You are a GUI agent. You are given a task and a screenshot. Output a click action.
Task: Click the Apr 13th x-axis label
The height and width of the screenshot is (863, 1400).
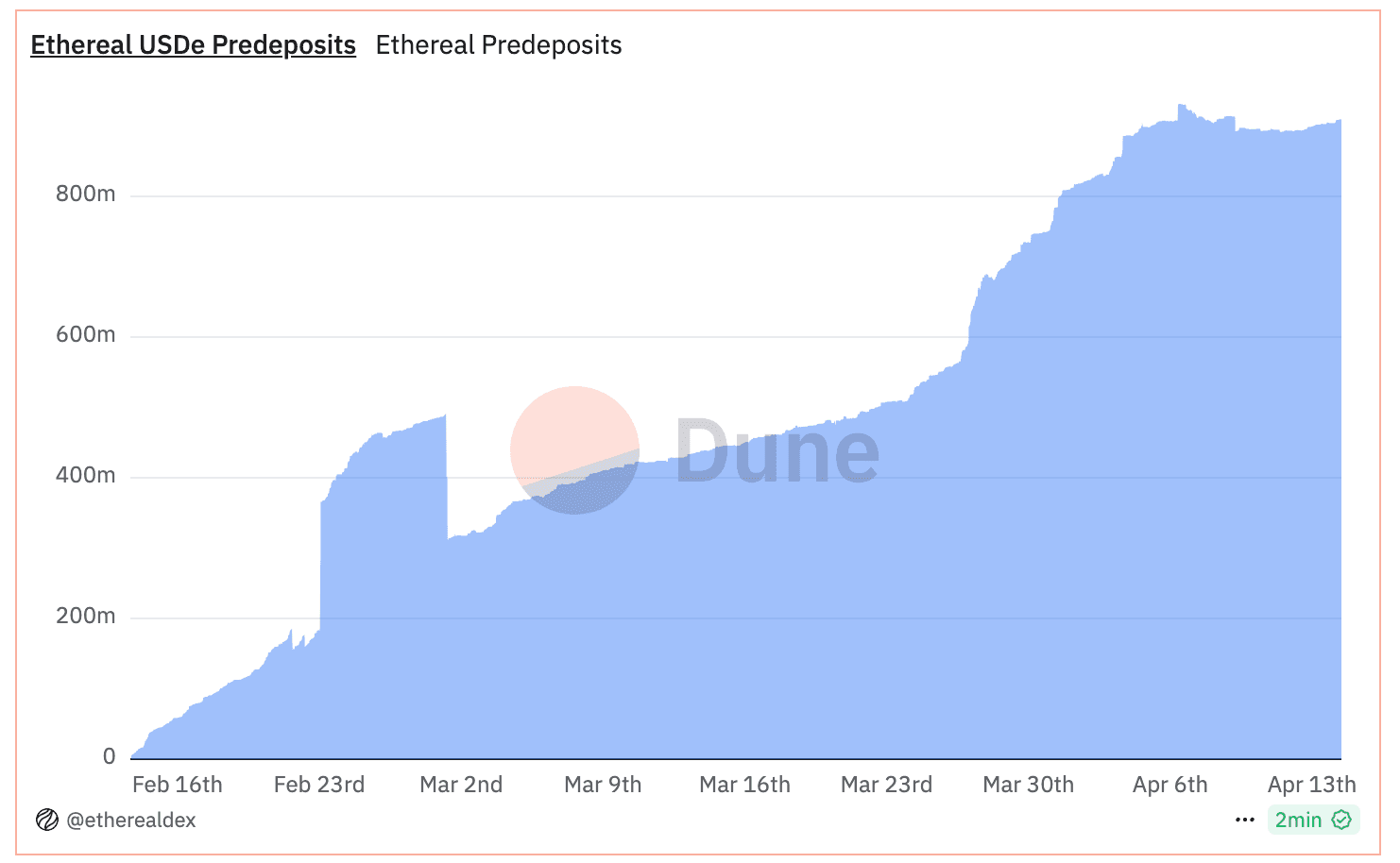point(1311,785)
